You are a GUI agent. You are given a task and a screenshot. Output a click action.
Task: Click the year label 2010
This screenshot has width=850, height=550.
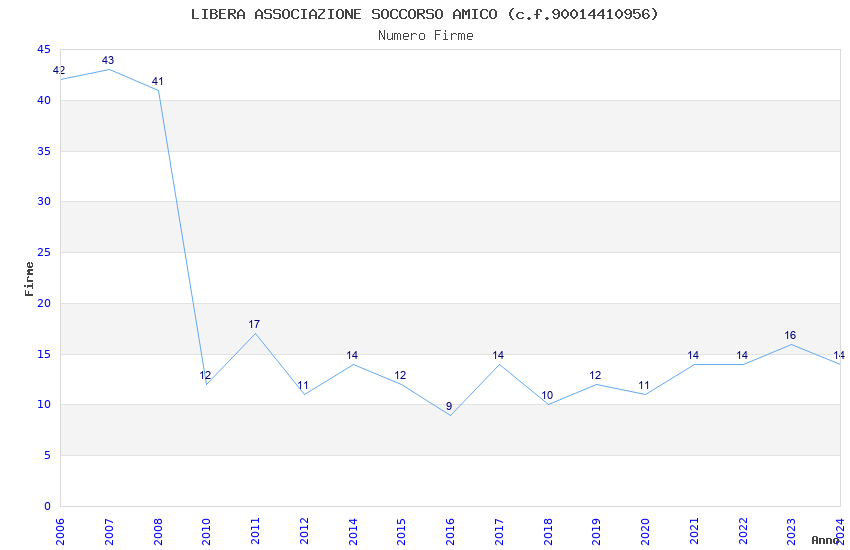coord(207,532)
